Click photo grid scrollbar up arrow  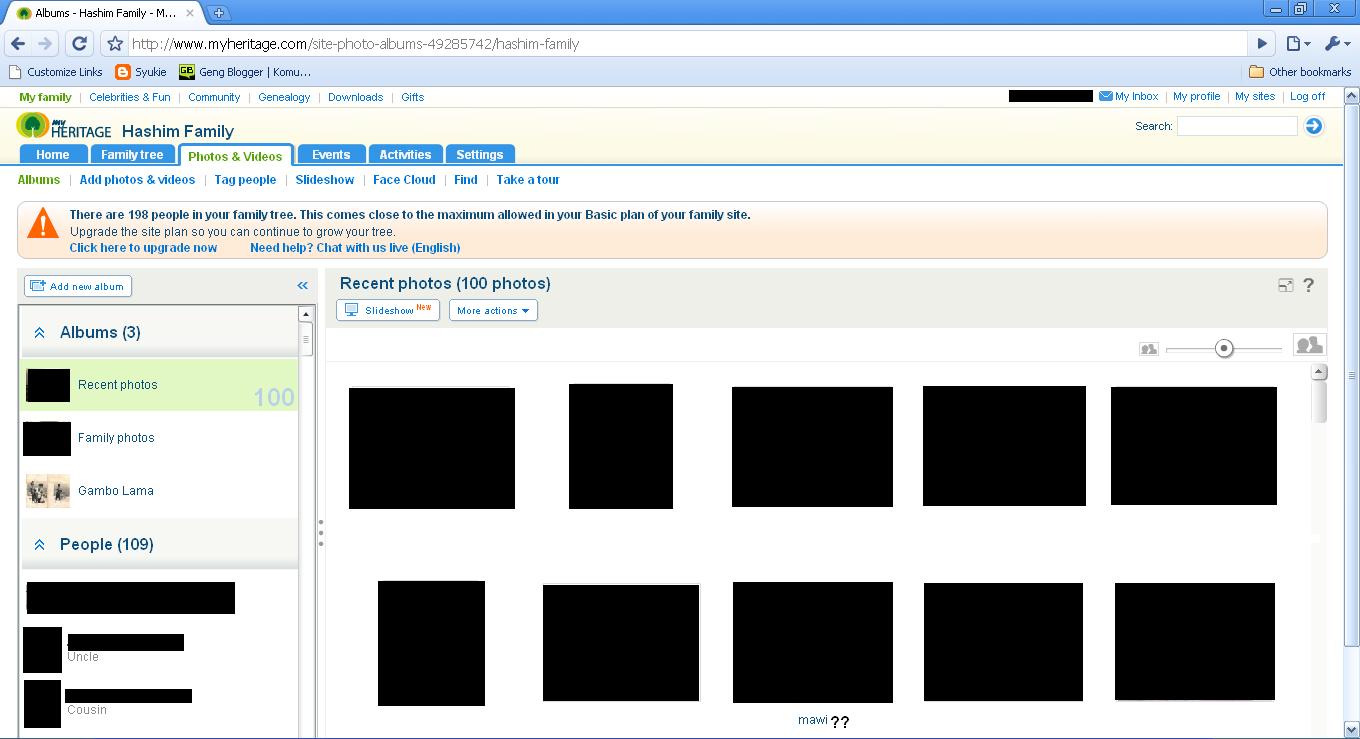1319,372
